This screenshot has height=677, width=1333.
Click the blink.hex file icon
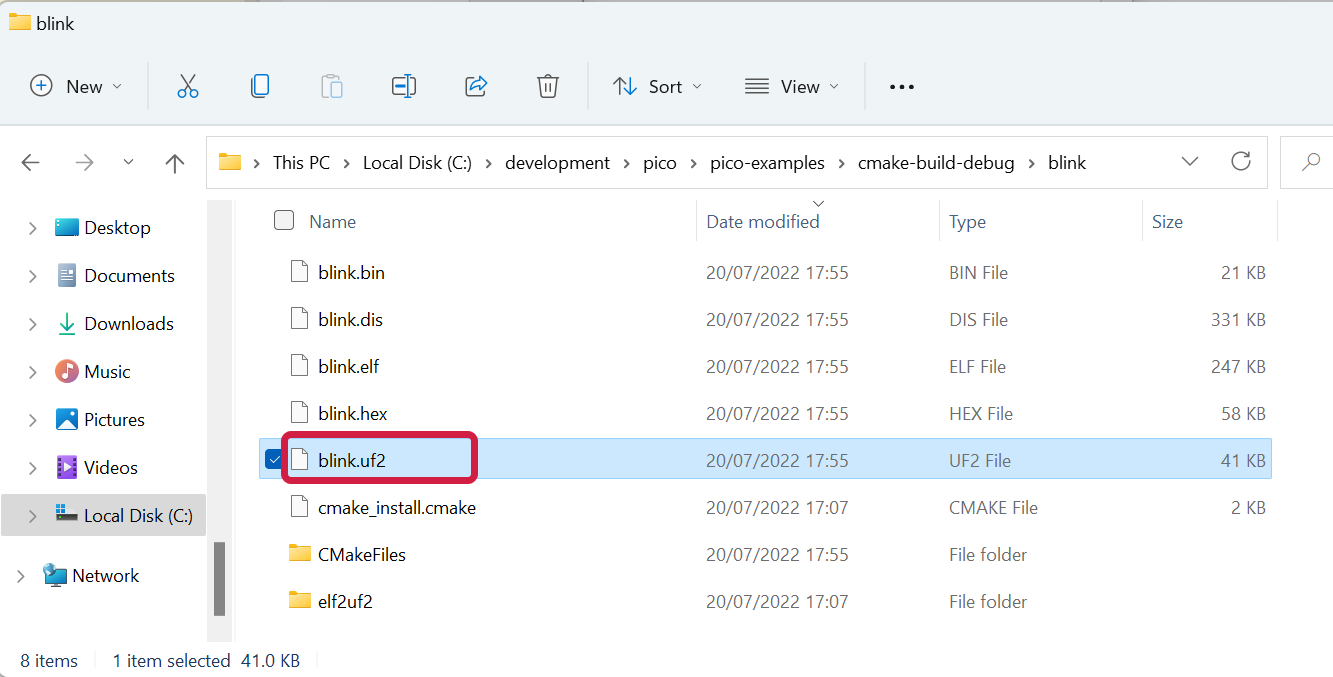pyautogui.click(x=299, y=413)
